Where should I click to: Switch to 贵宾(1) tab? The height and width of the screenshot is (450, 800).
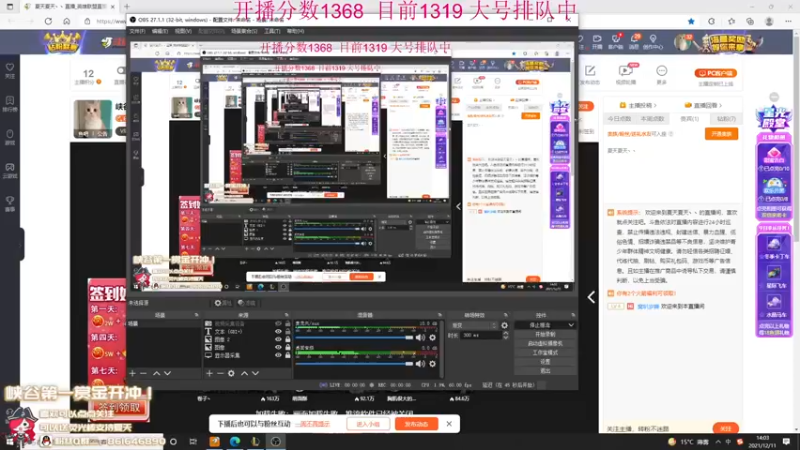(689, 119)
